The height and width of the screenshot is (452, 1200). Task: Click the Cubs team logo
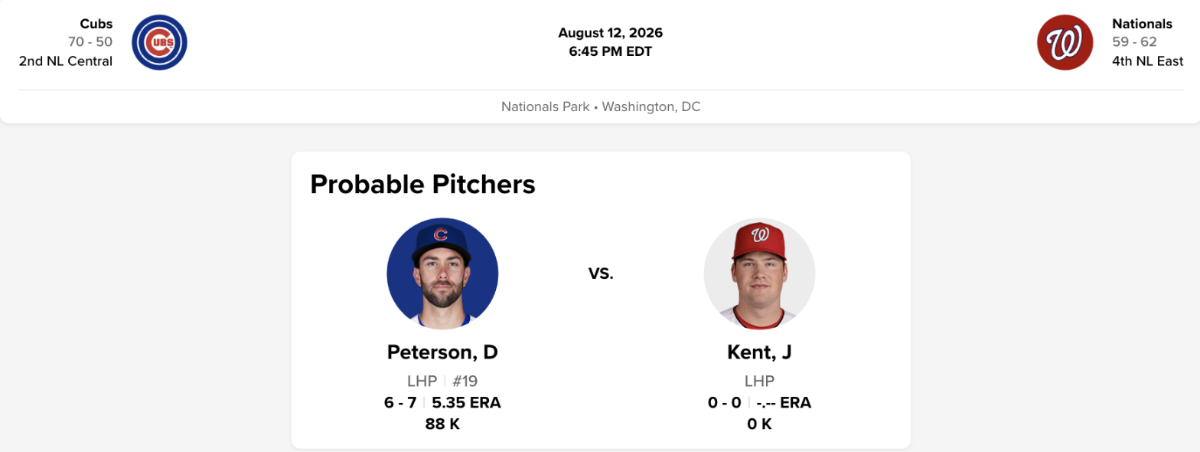point(160,42)
